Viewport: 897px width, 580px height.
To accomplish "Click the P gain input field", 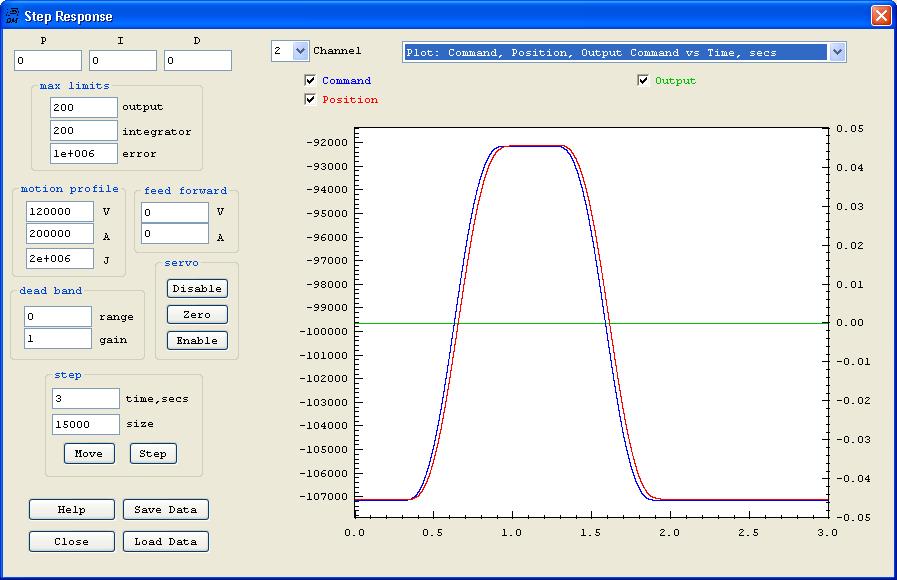I will click(48, 61).
